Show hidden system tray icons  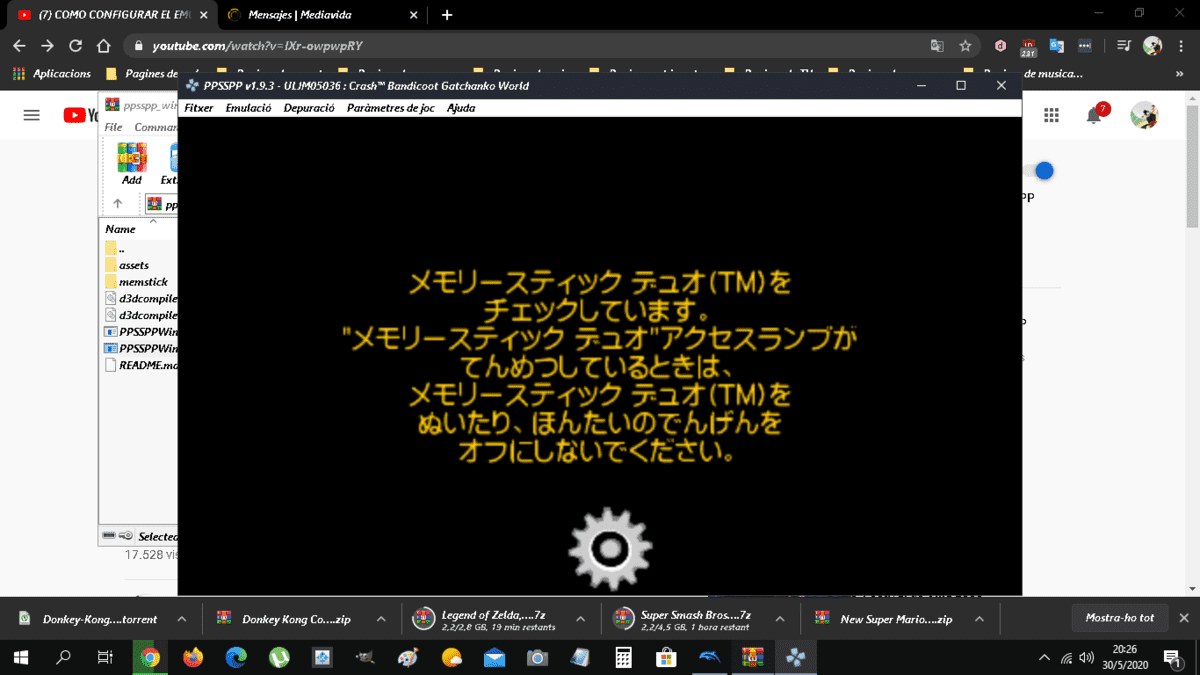click(x=1045, y=657)
